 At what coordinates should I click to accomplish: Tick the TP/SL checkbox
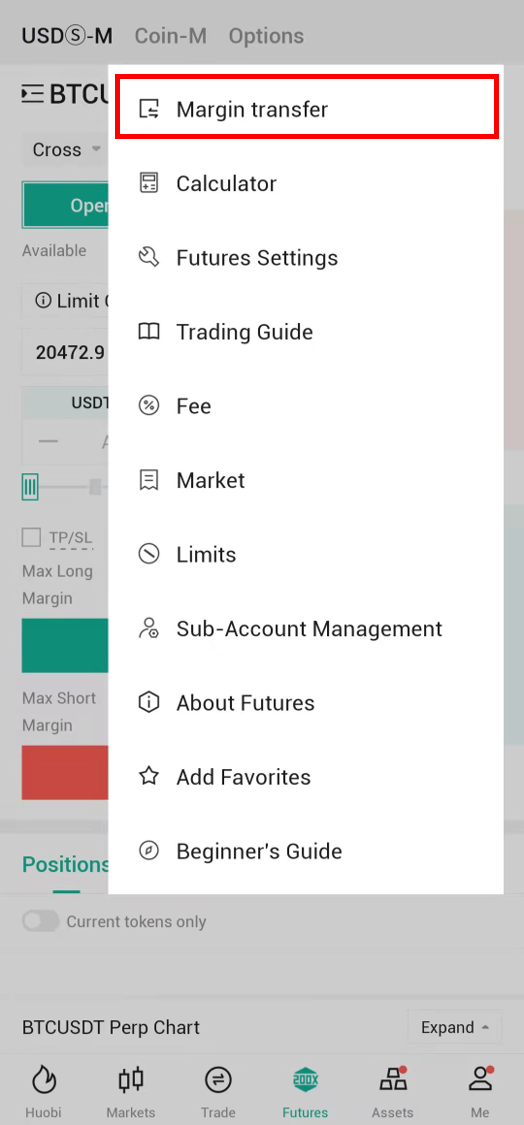(x=32, y=537)
